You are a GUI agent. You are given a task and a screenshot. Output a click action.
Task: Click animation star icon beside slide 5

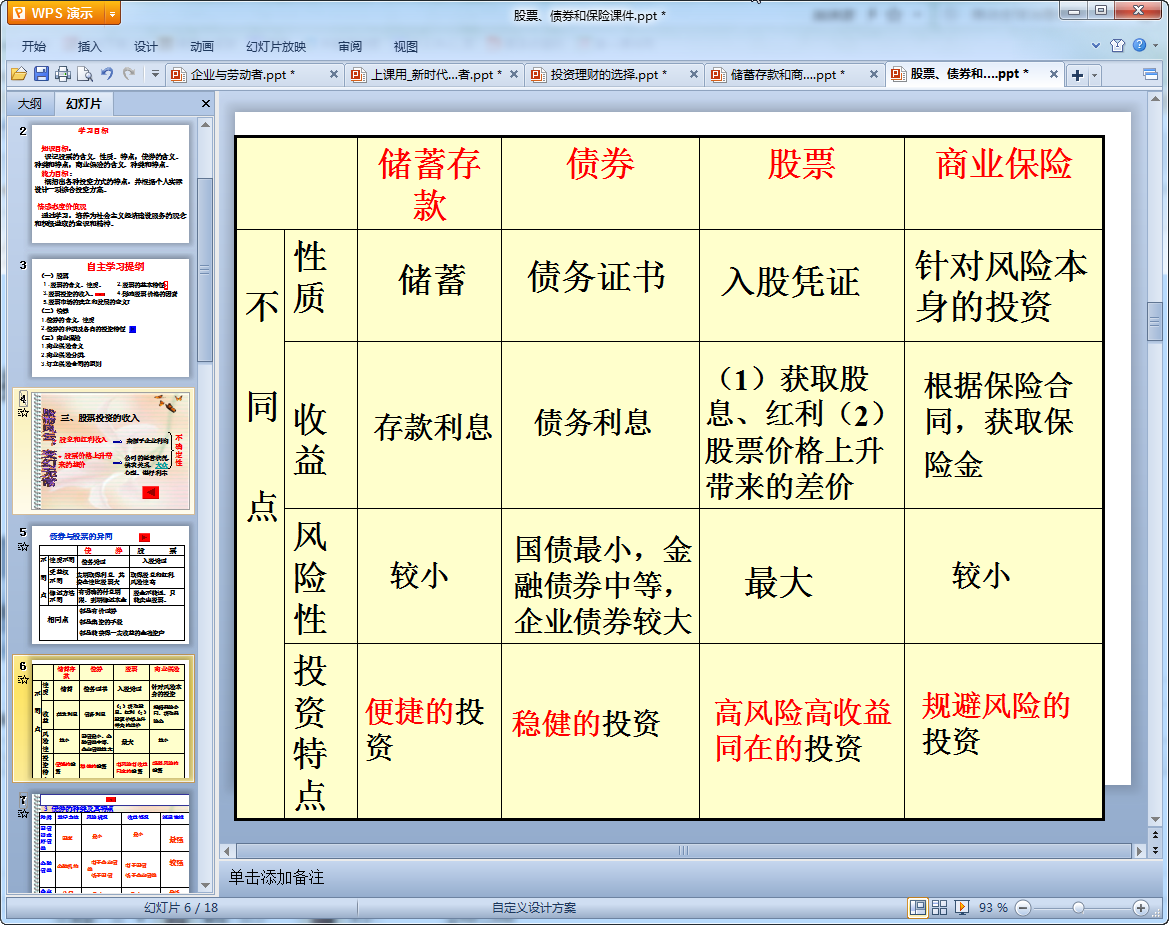pos(23,546)
